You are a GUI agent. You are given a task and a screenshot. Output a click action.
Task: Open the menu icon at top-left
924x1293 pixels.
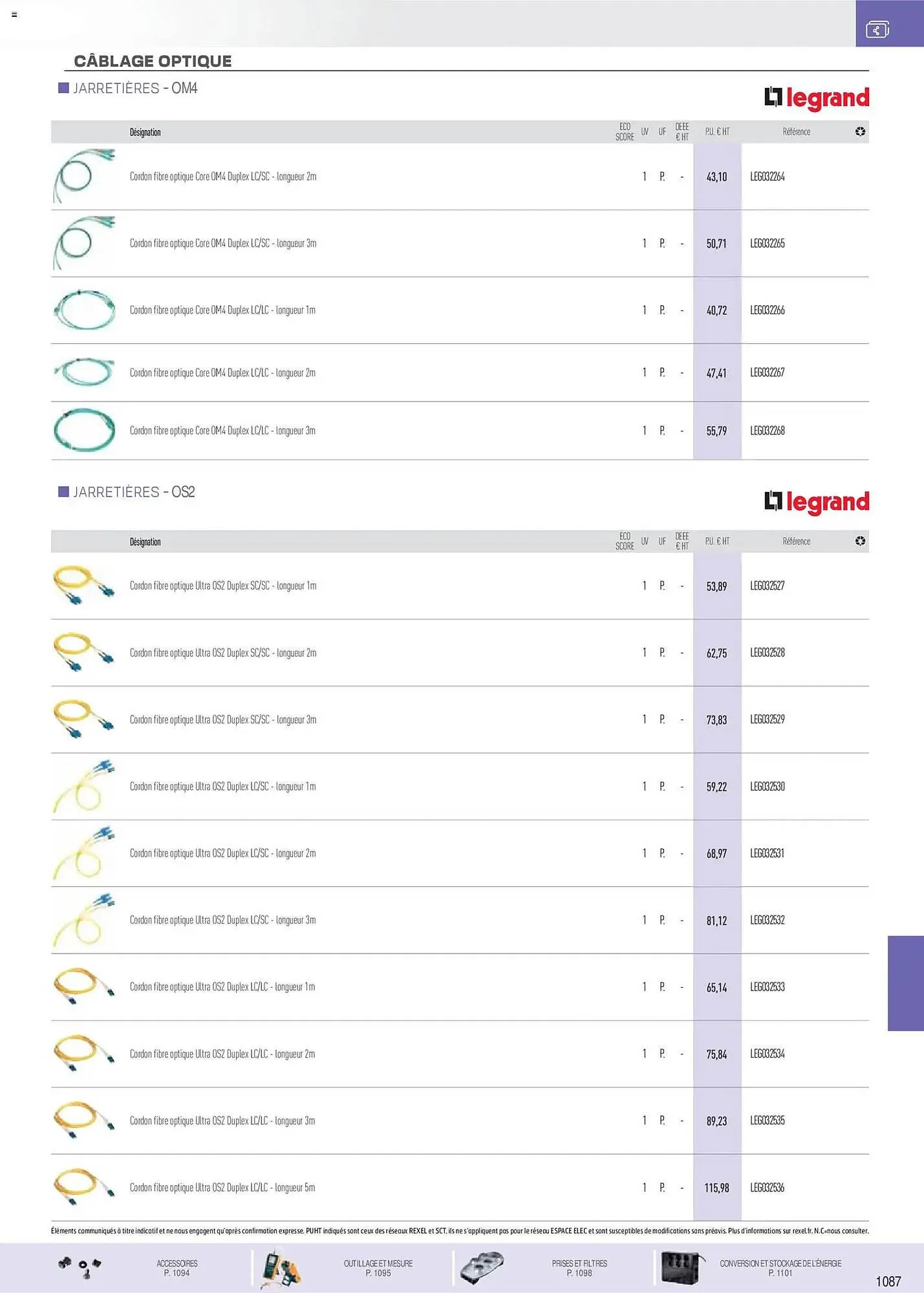click(x=14, y=14)
